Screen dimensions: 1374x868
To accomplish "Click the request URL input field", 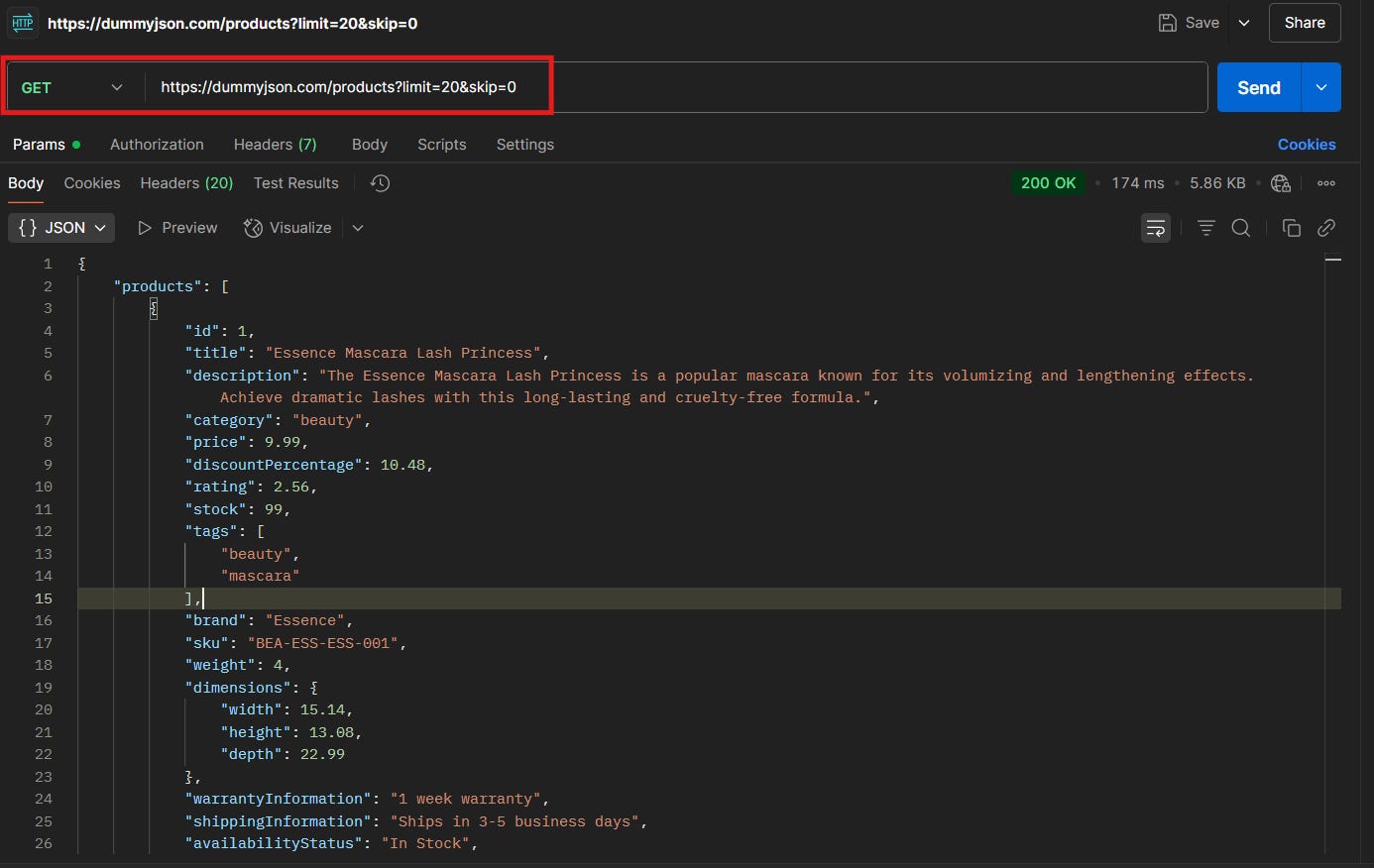I will [676, 87].
